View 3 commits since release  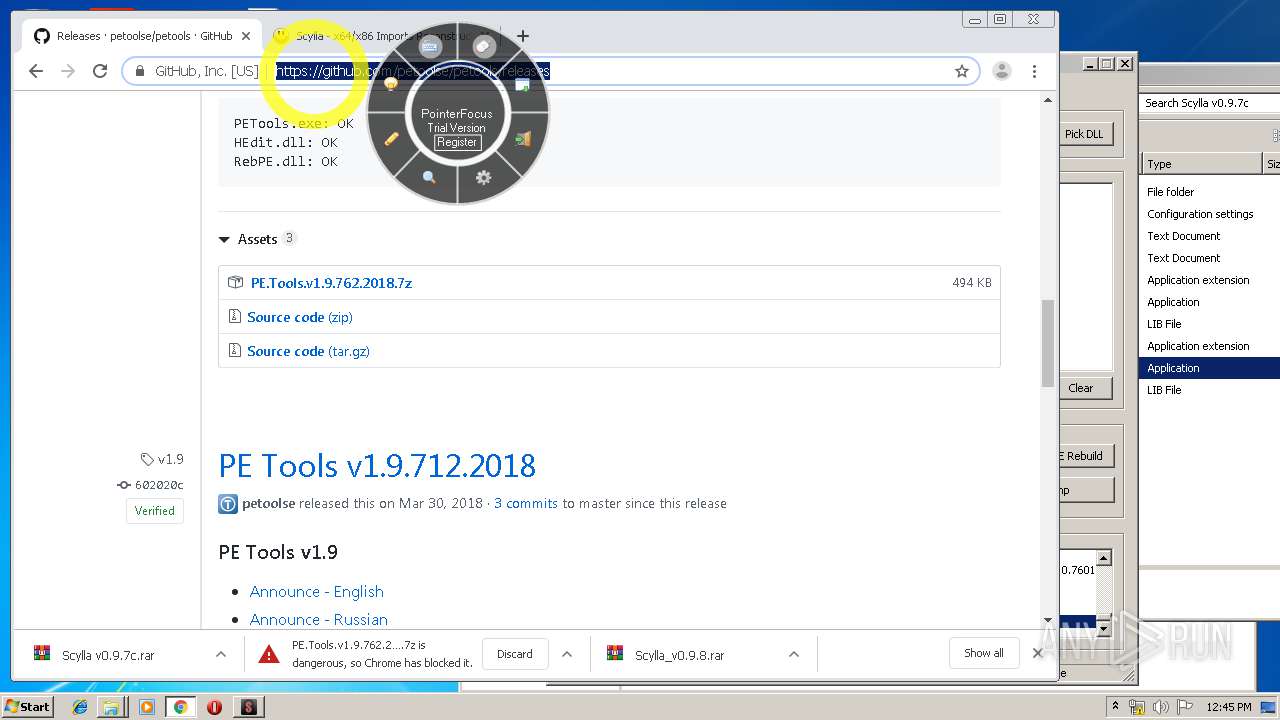(526, 503)
